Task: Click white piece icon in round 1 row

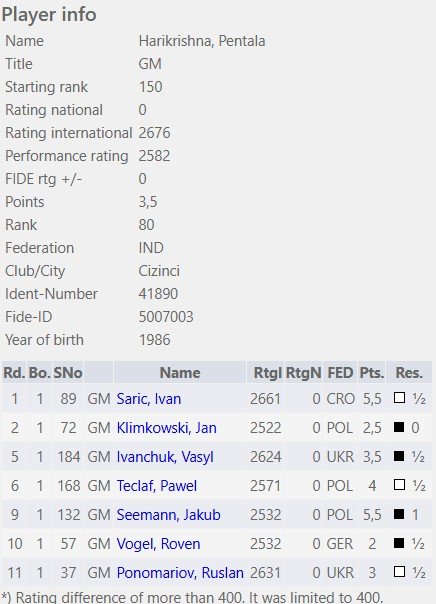Action: coord(399,398)
